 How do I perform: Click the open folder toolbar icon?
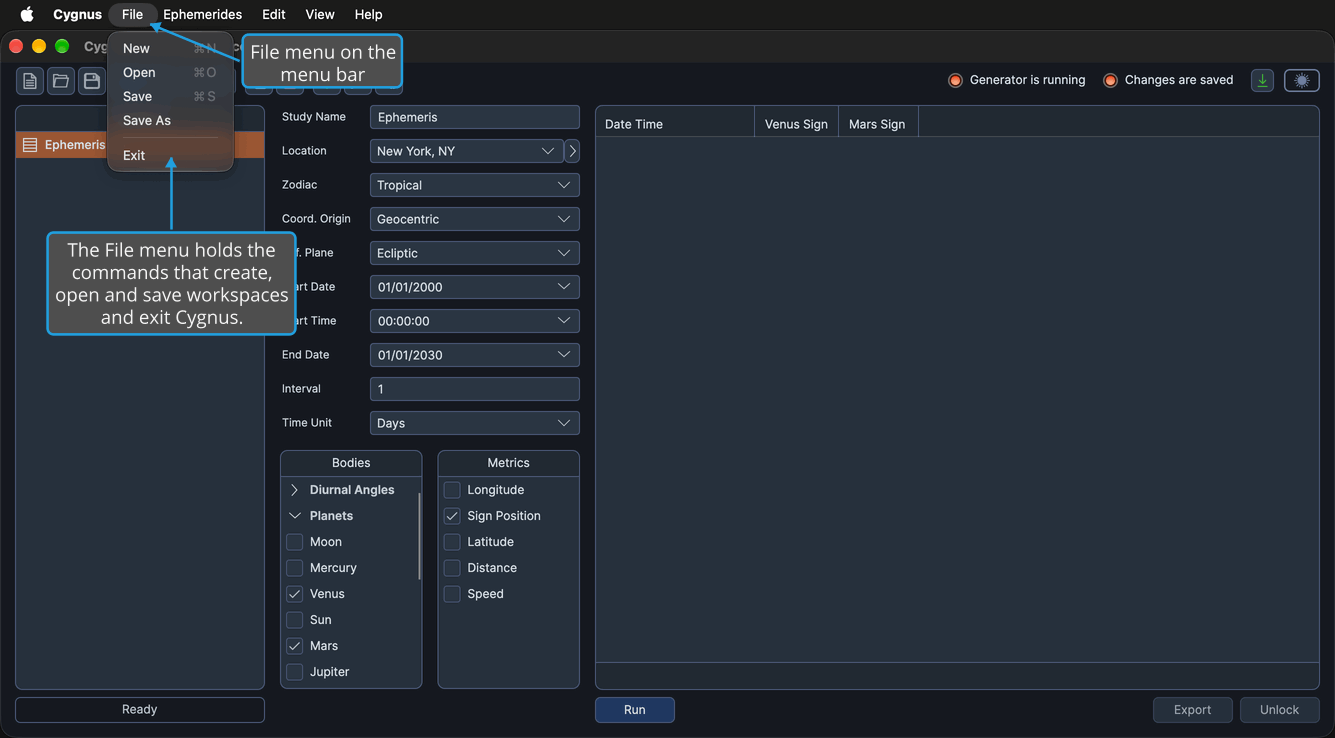pyautogui.click(x=61, y=81)
